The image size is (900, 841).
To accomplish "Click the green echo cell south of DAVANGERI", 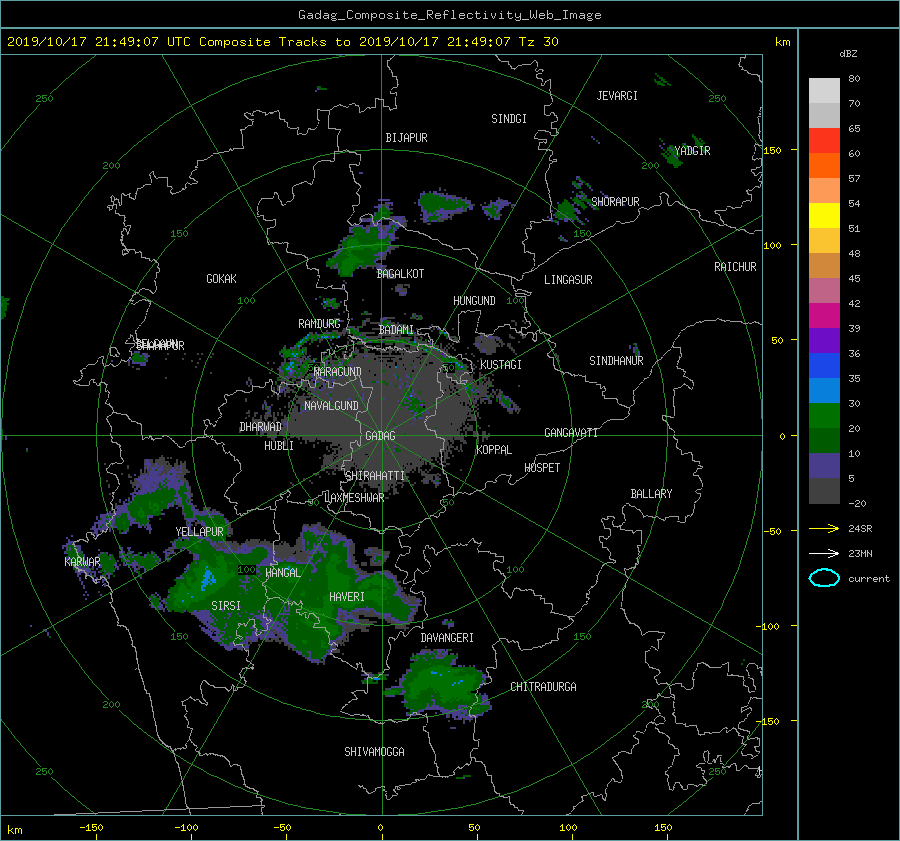I will [x=444, y=684].
